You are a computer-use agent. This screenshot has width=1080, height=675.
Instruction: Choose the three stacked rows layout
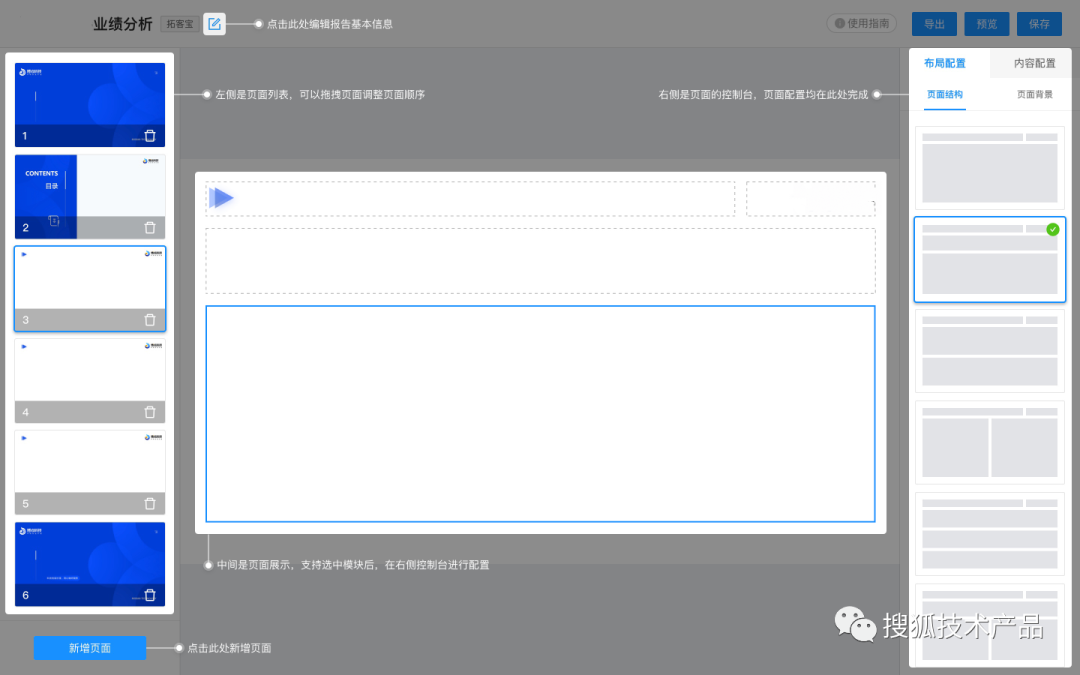pyautogui.click(x=990, y=534)
